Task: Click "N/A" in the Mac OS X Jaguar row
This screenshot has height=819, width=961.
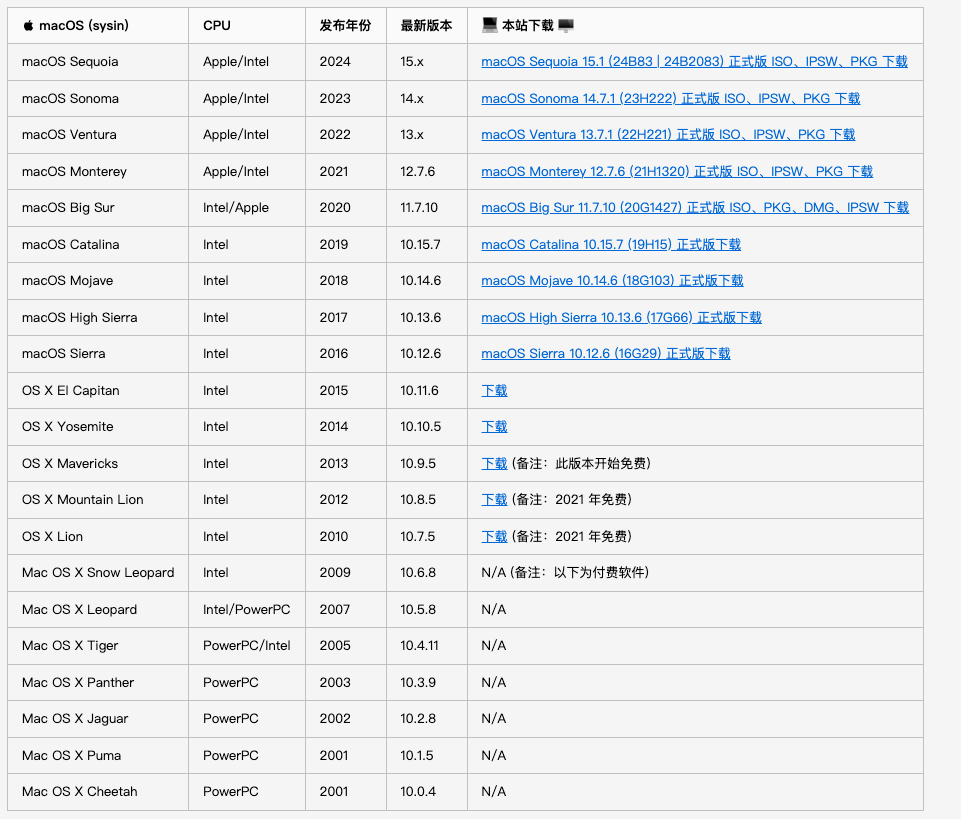Action: (493, 718)
